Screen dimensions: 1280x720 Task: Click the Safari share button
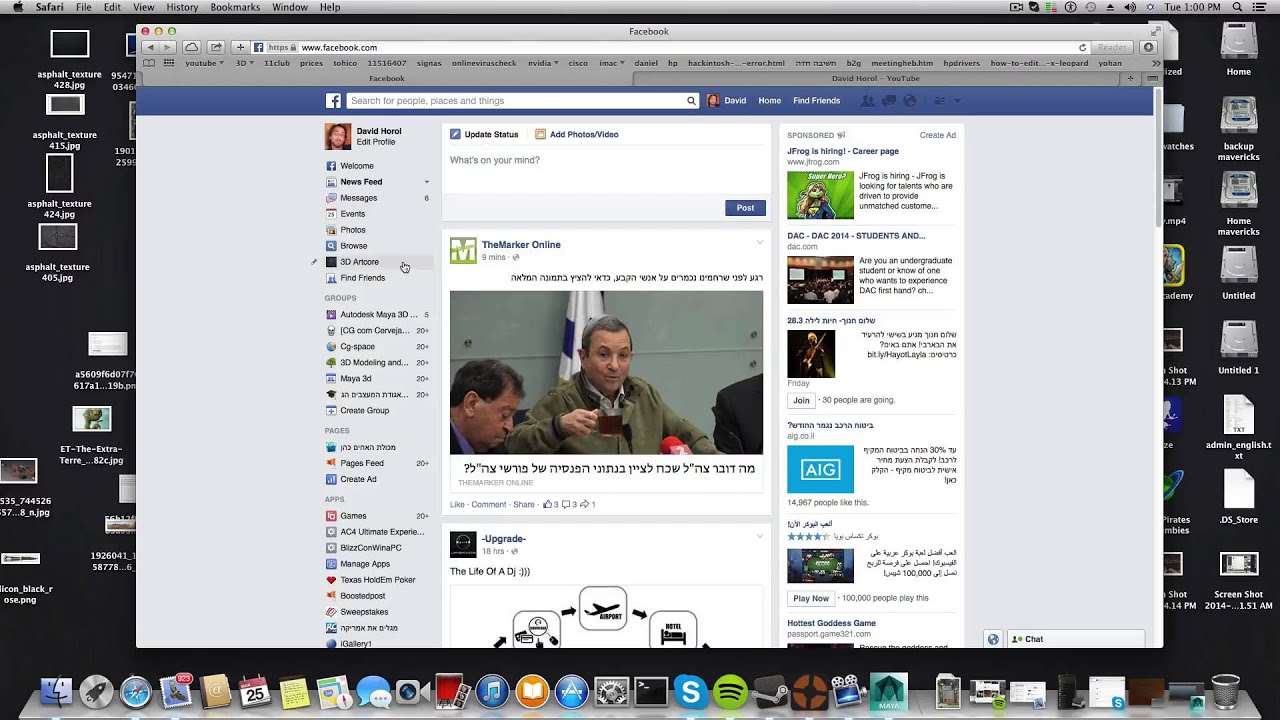click(x=214, y=47)
